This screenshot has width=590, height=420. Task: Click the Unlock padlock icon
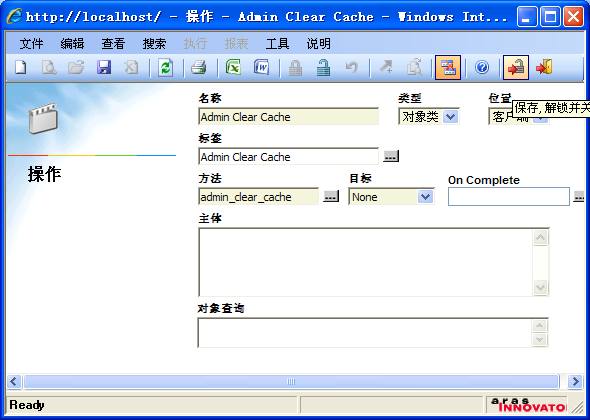[x=323, y=68]
